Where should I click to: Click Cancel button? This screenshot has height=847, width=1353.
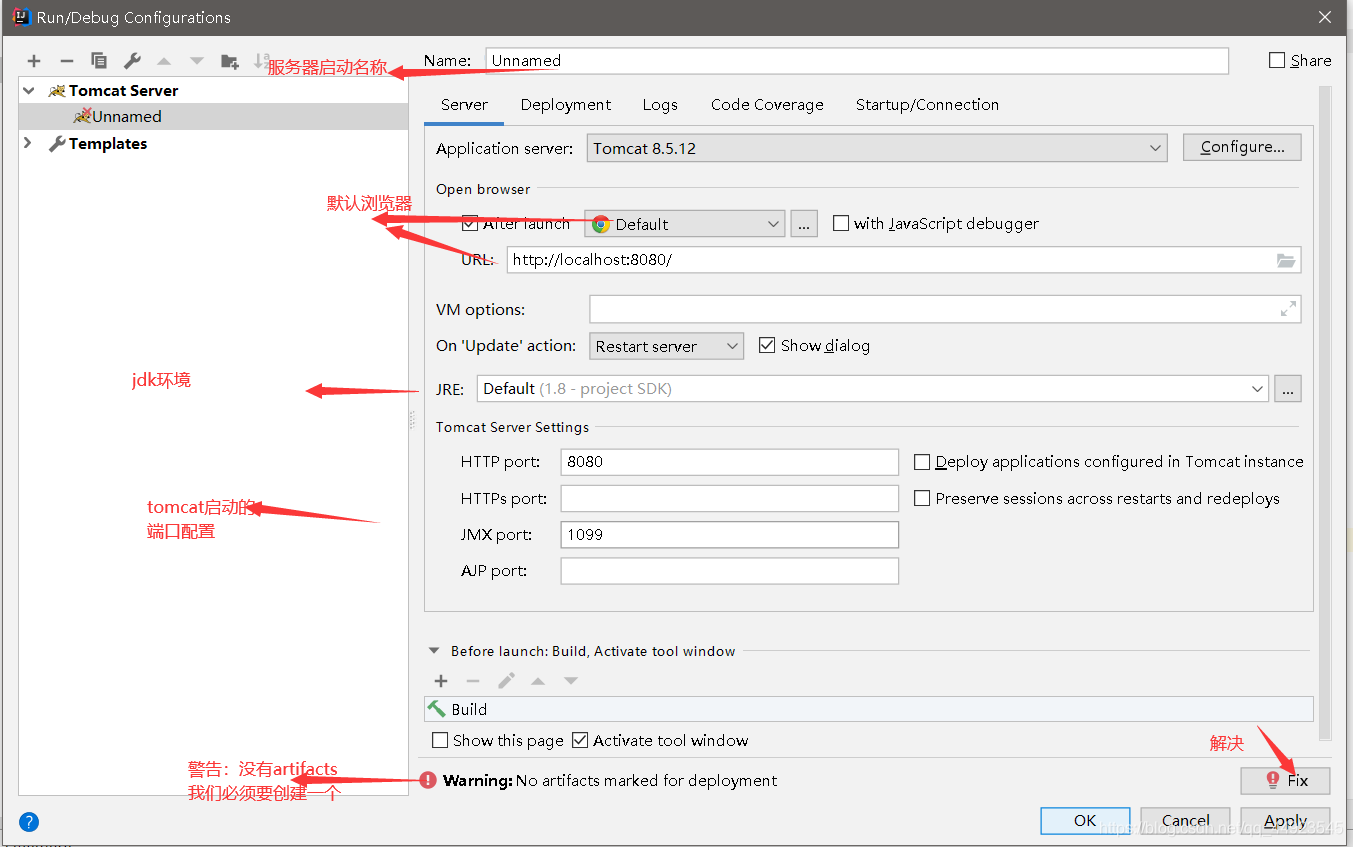[x=1186, y=820]
